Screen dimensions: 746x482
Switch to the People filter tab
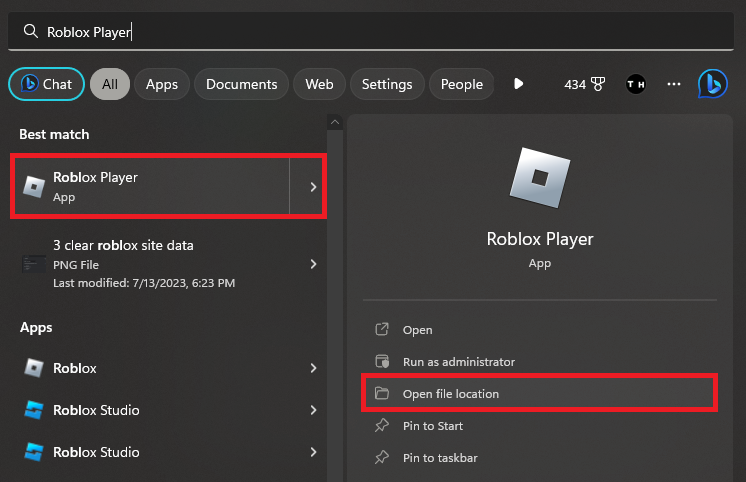(x=461, y=84)
